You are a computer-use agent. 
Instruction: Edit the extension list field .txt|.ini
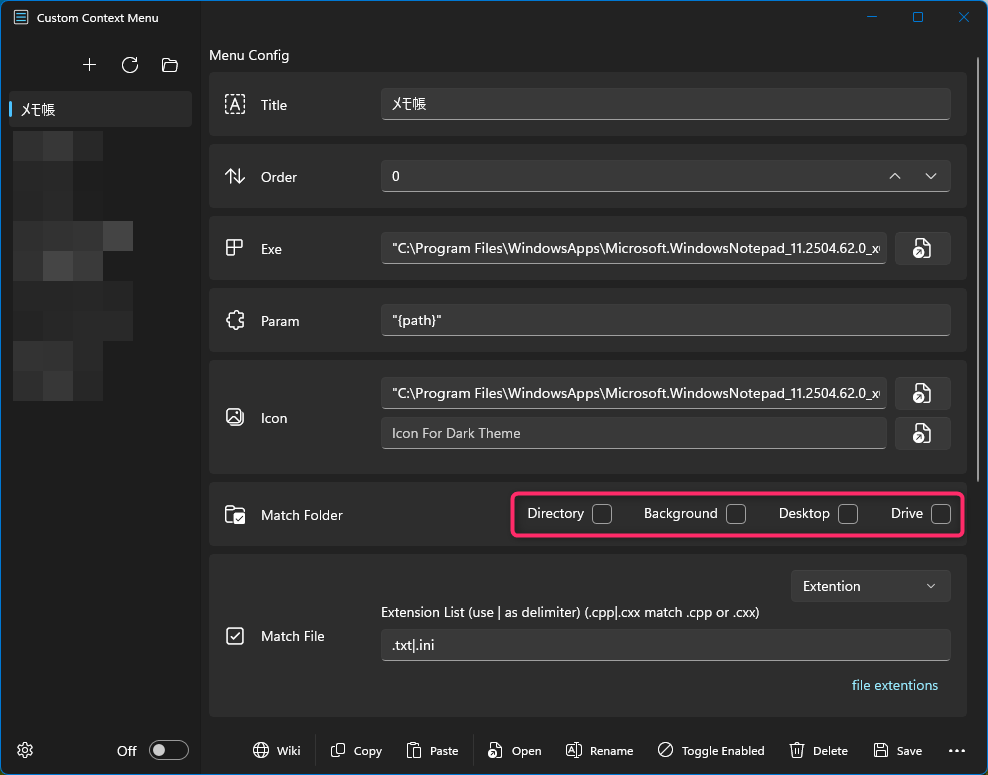(665, 645)
